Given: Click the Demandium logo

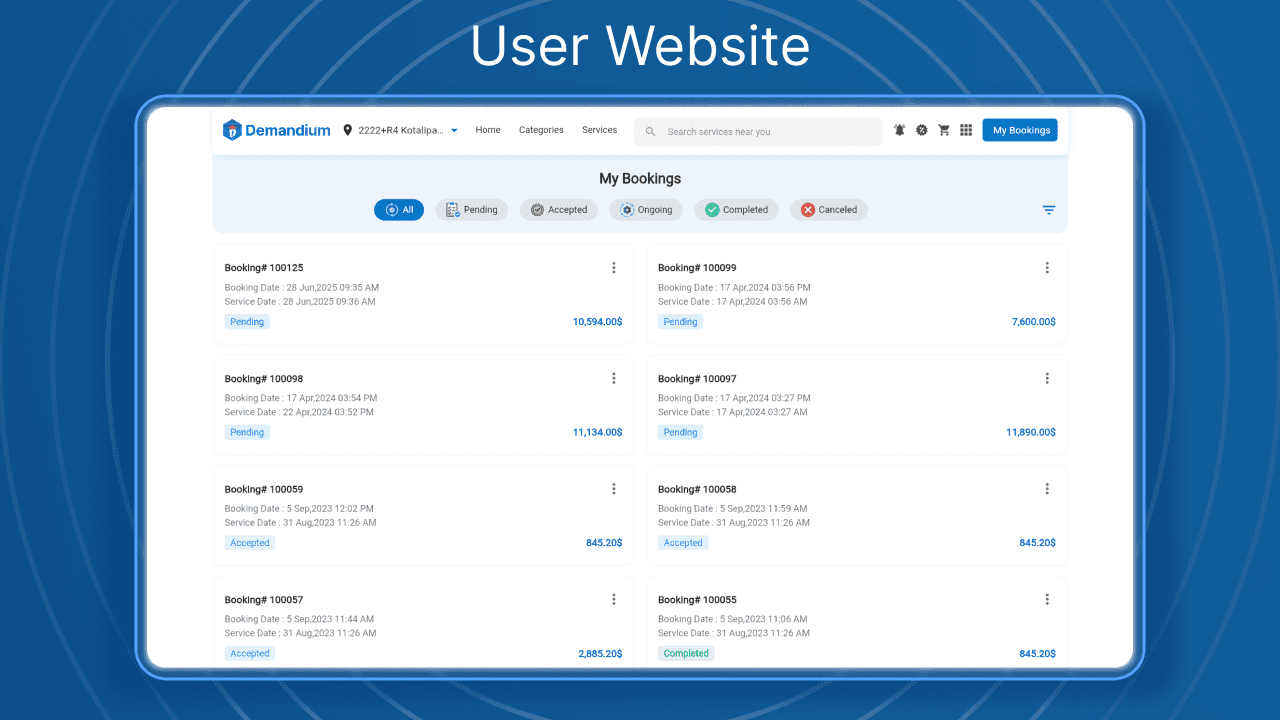Looking at the screenshot, I should tap(276, 130).
